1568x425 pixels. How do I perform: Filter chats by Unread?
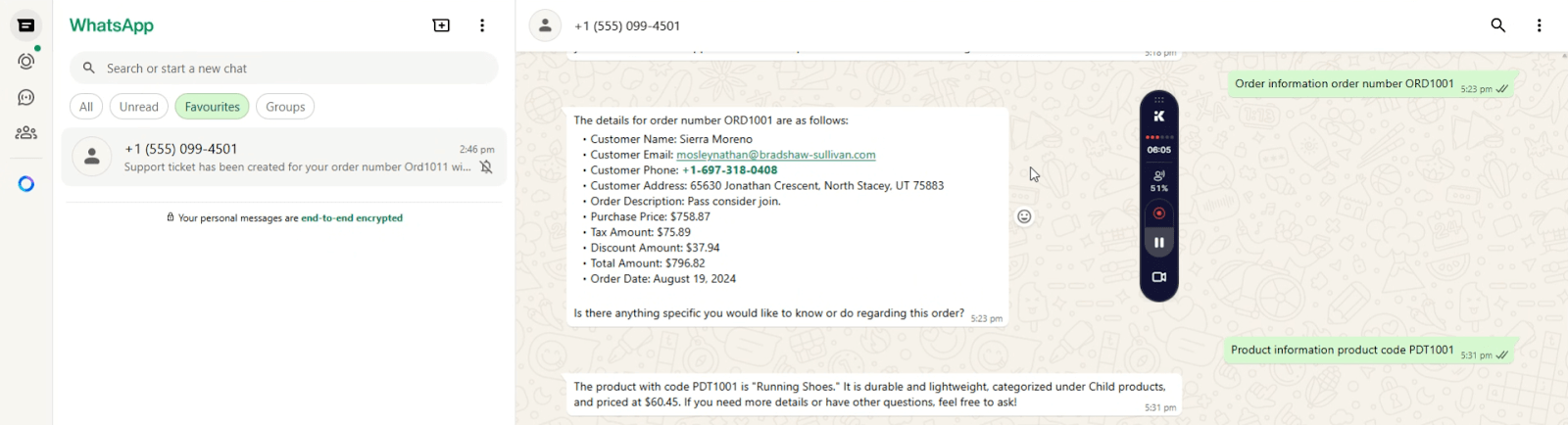pos(139,107)
